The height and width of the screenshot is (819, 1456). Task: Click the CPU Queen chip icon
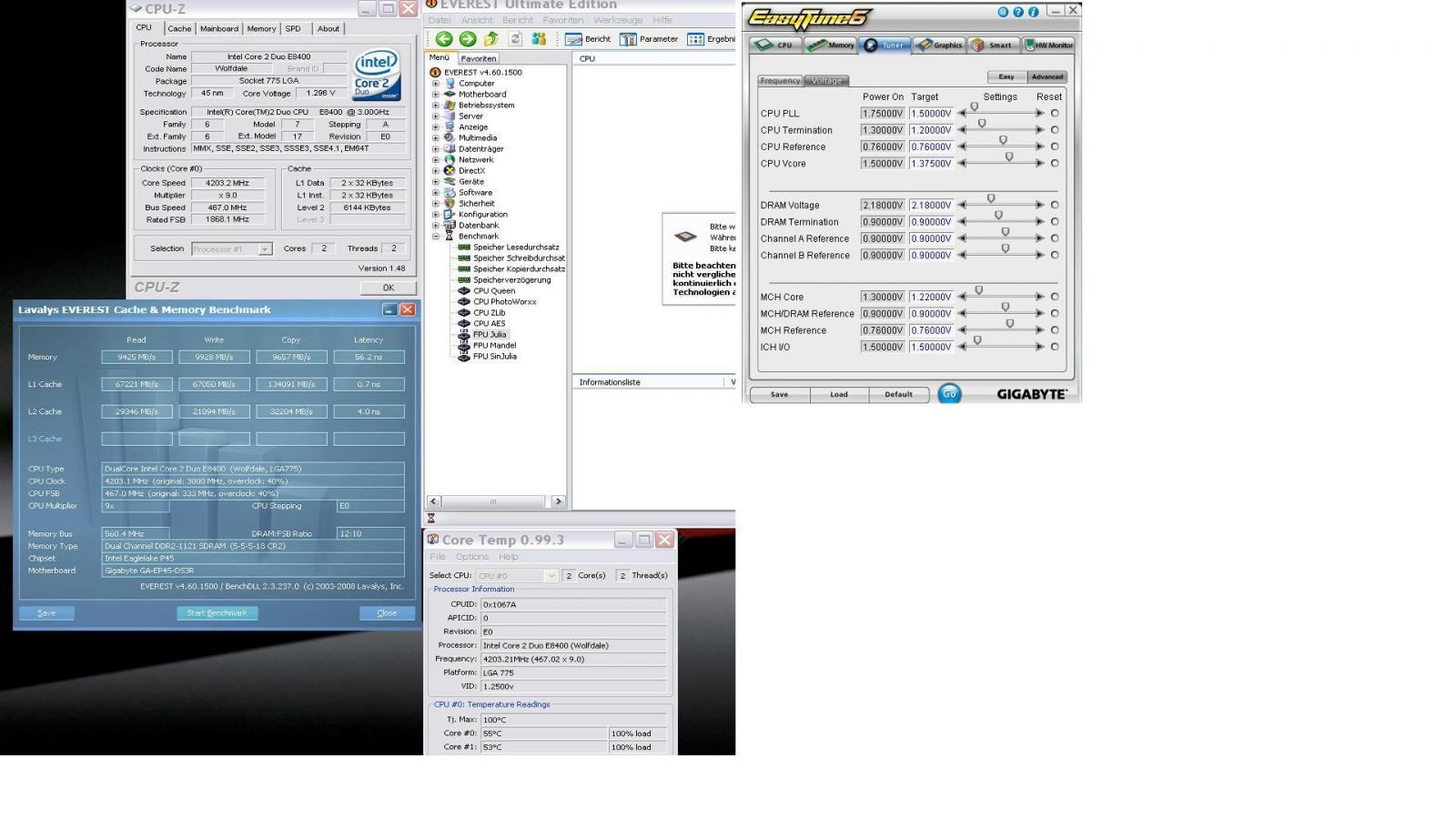(464, 290)
